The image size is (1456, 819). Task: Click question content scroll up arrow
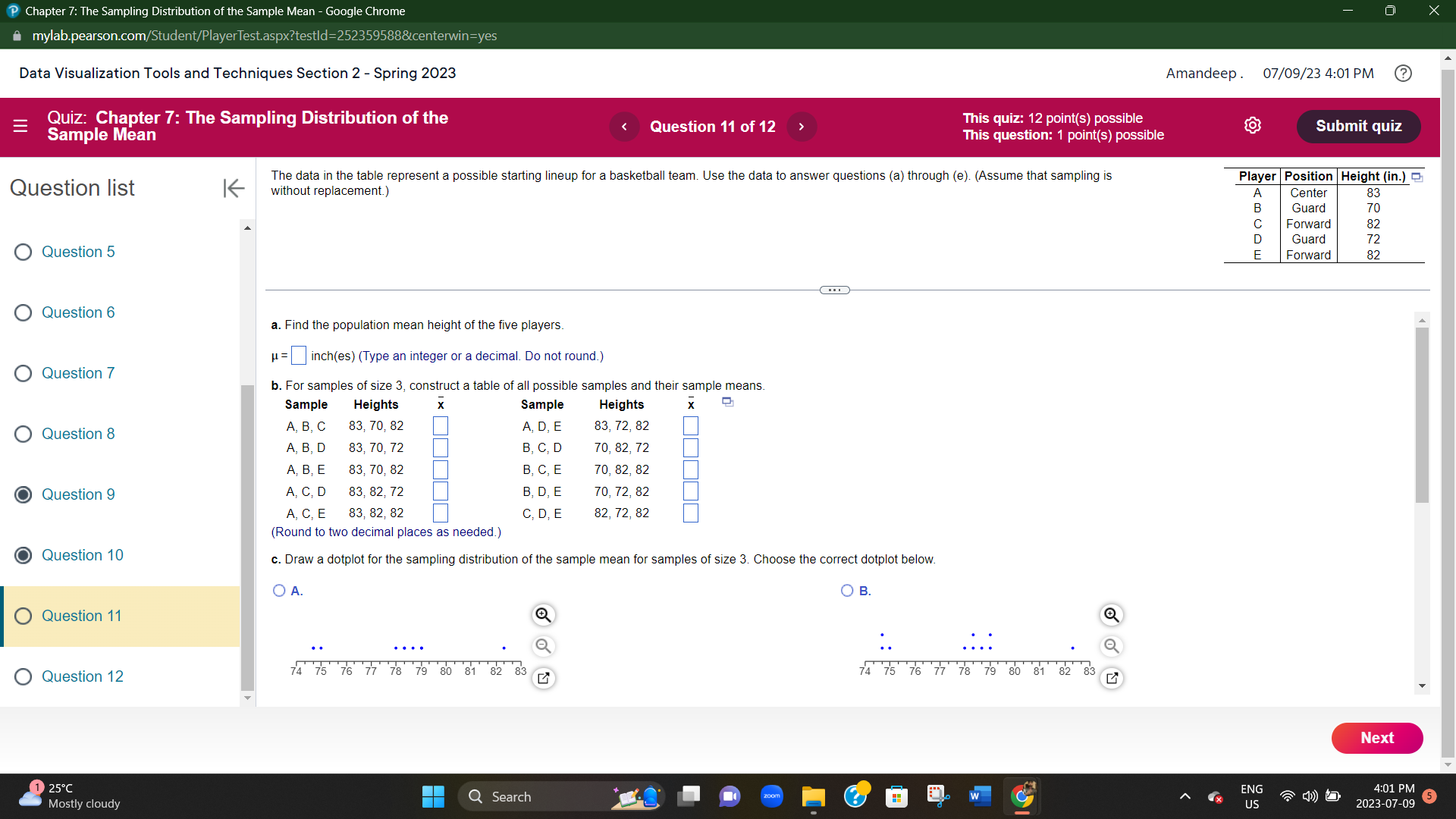pos(1422,320)
